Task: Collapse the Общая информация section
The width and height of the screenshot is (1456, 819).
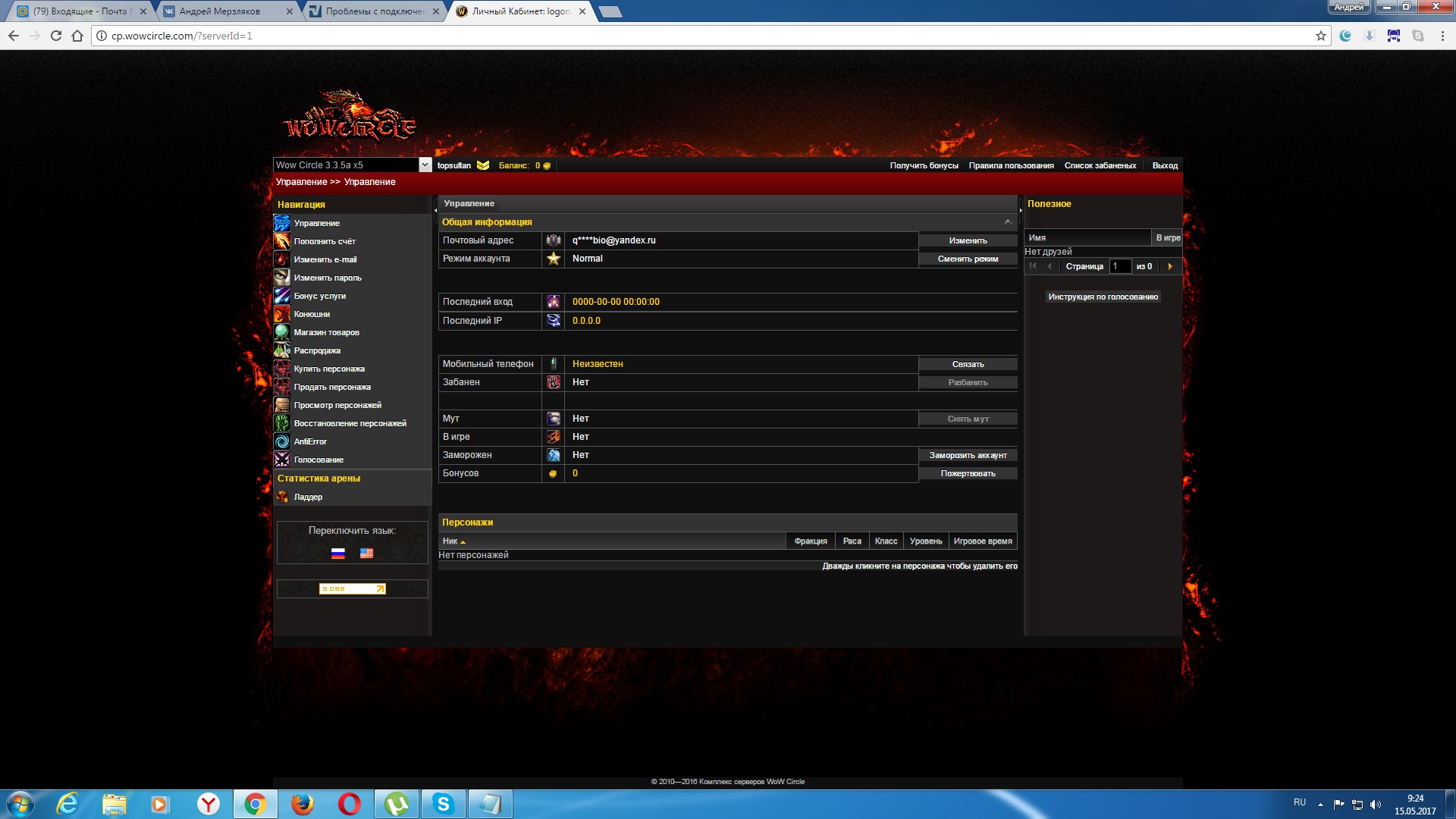Action: tap(1008, 222)
